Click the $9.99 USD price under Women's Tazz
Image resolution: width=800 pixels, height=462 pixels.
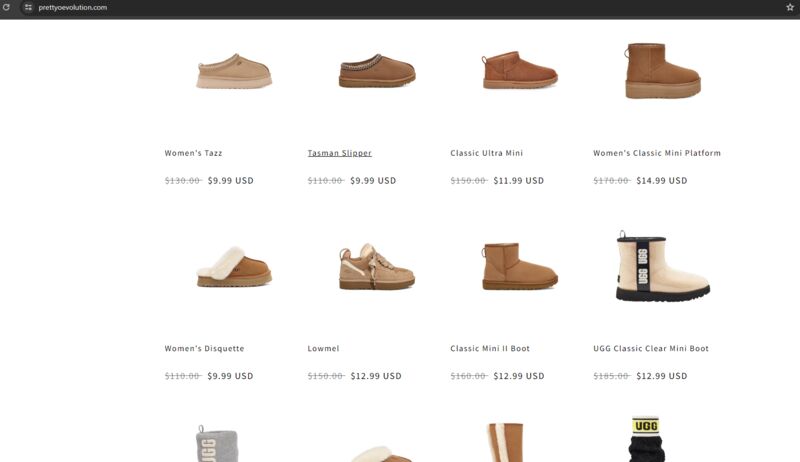pyautogui.click(x=231, y=181)
